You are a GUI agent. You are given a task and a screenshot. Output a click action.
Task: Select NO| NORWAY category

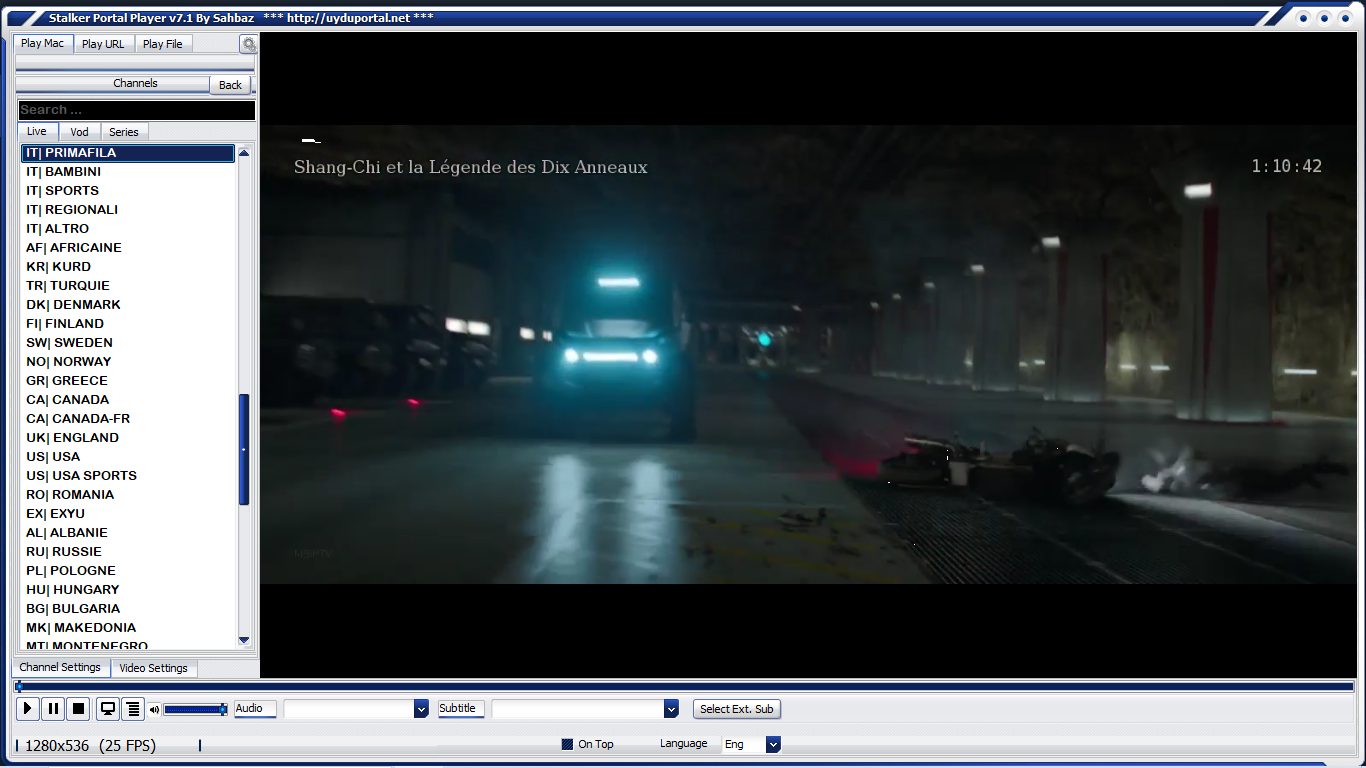click(x=128, y=362)
